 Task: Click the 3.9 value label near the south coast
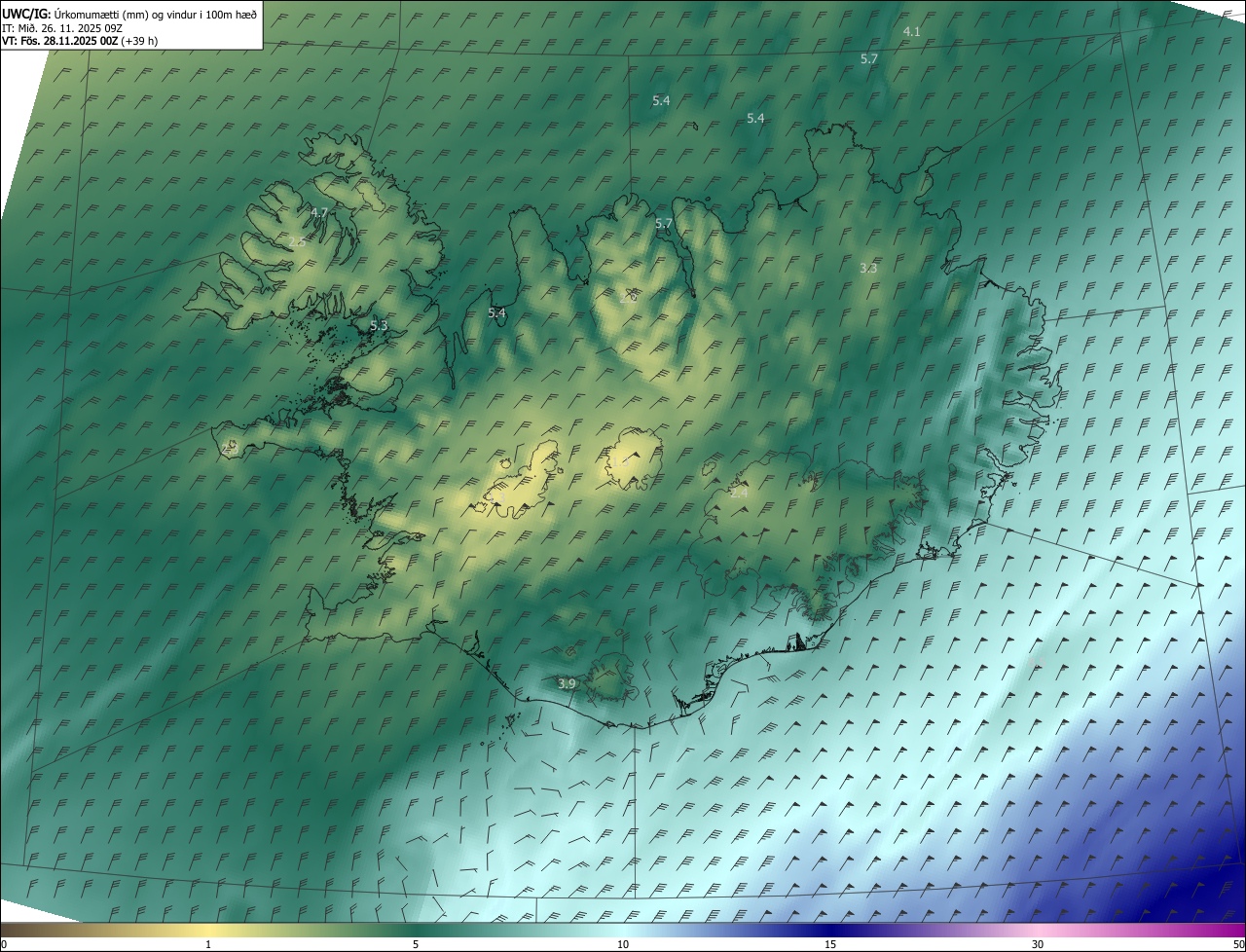567,684
